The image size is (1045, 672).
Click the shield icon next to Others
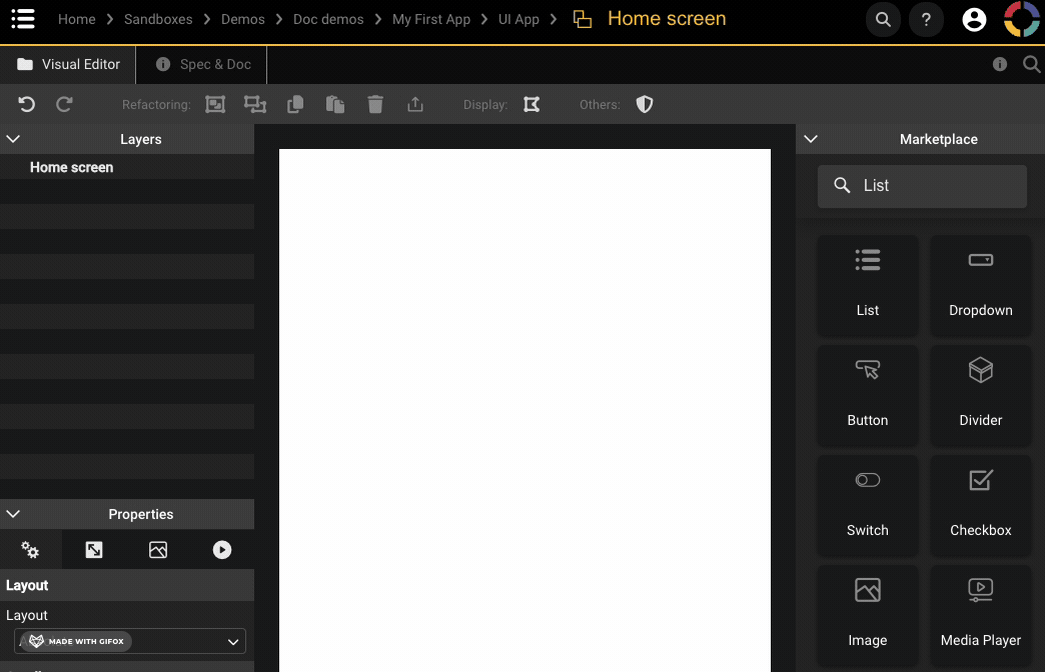coord(645,104)
